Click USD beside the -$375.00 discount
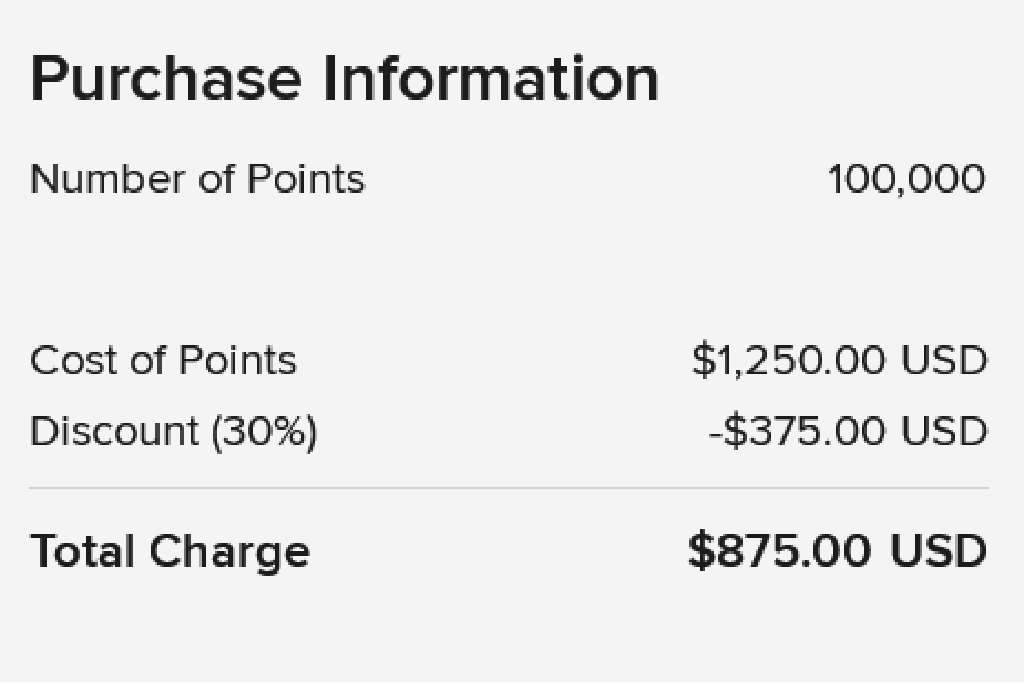The width and height of the screenshot is (1024, 682). coord(944,432)
